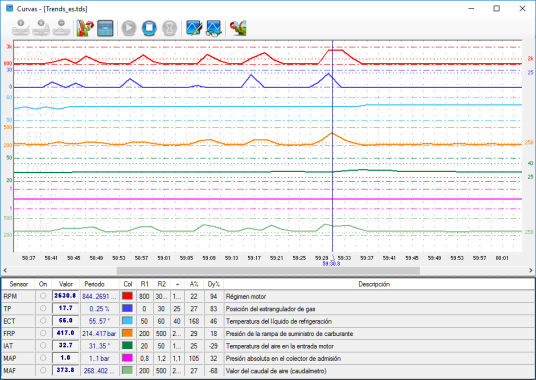Screen dimensions: 536x380
Task: Select 'Posición del estrangulador de gas' text
Action: [x=270, y=309]
